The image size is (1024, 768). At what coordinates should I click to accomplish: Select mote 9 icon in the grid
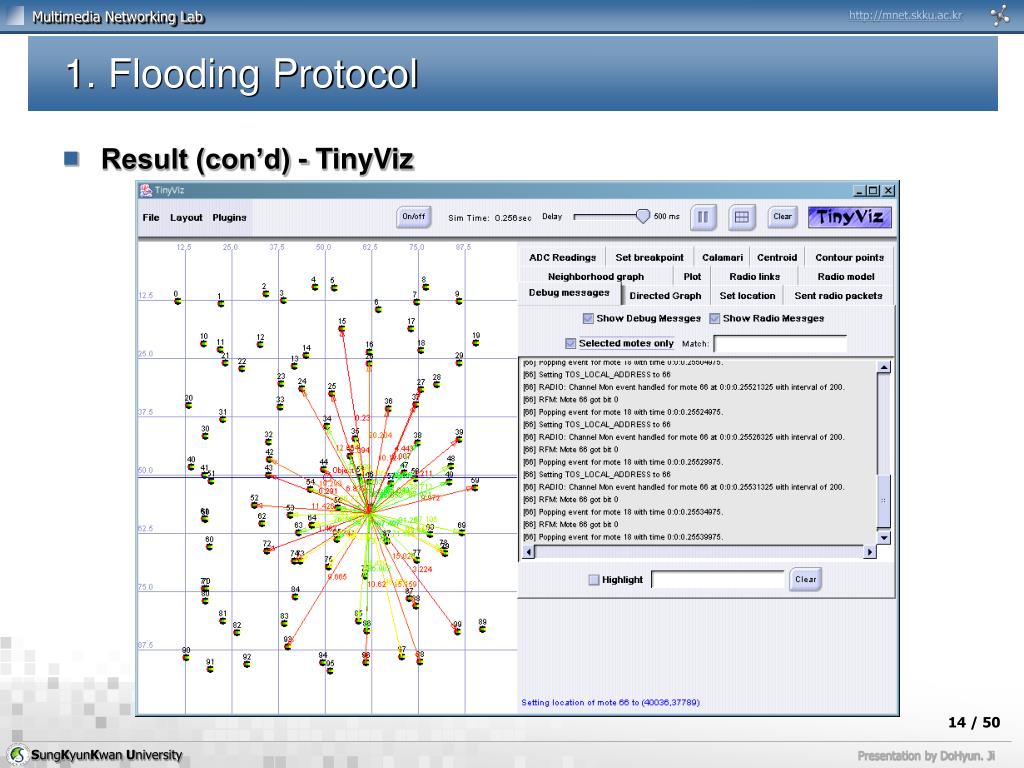point(458,301)
